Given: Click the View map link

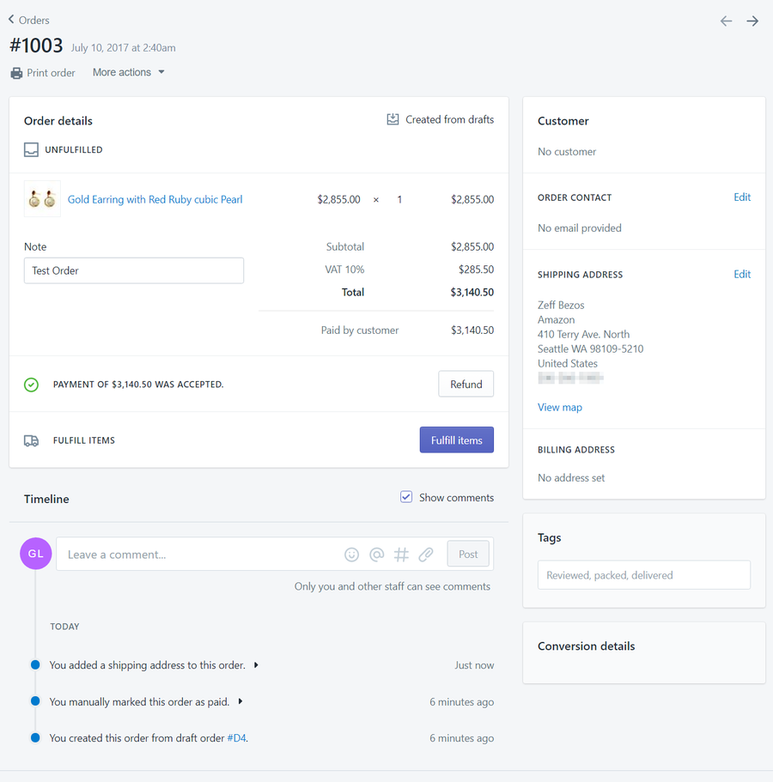Looking at the screenshot, I should 559,407.
